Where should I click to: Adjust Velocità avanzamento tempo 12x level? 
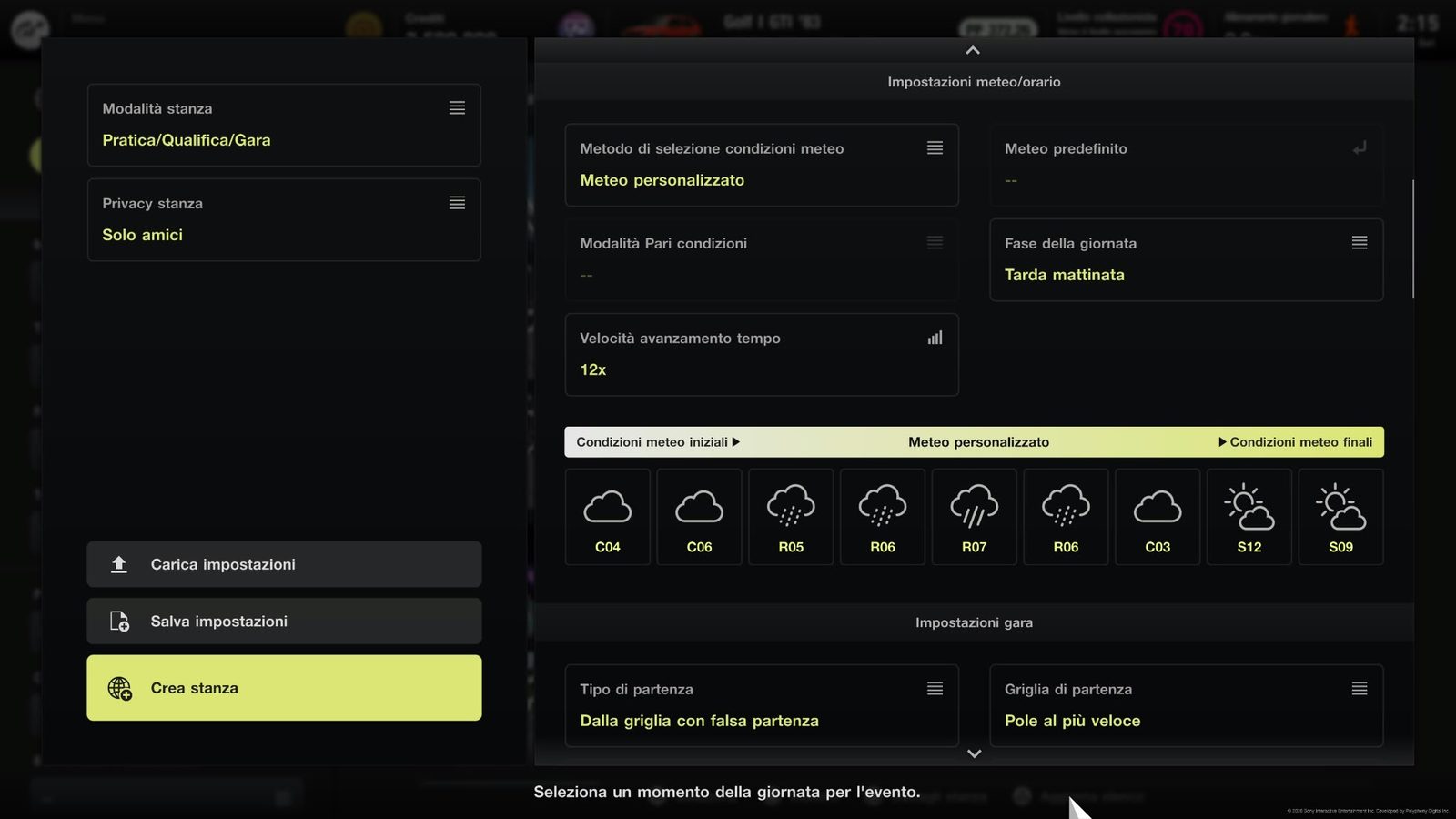point(762,354)
